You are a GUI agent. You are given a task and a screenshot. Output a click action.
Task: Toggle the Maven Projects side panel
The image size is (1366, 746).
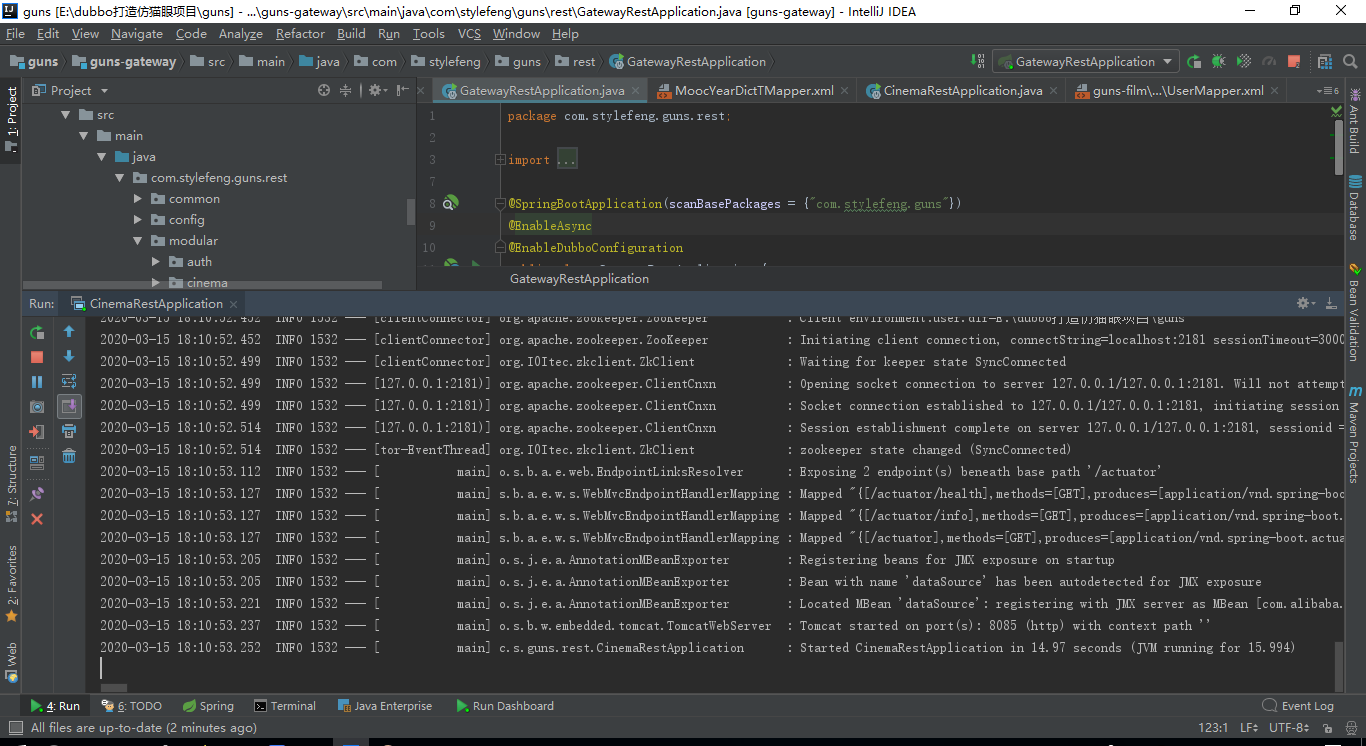point(1355,433)
